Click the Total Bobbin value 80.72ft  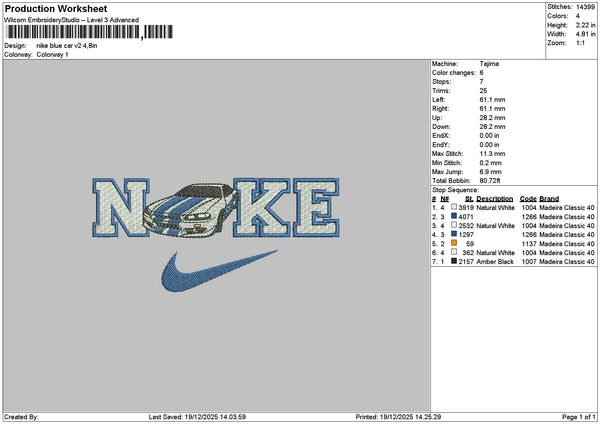(x=490, y=181)
